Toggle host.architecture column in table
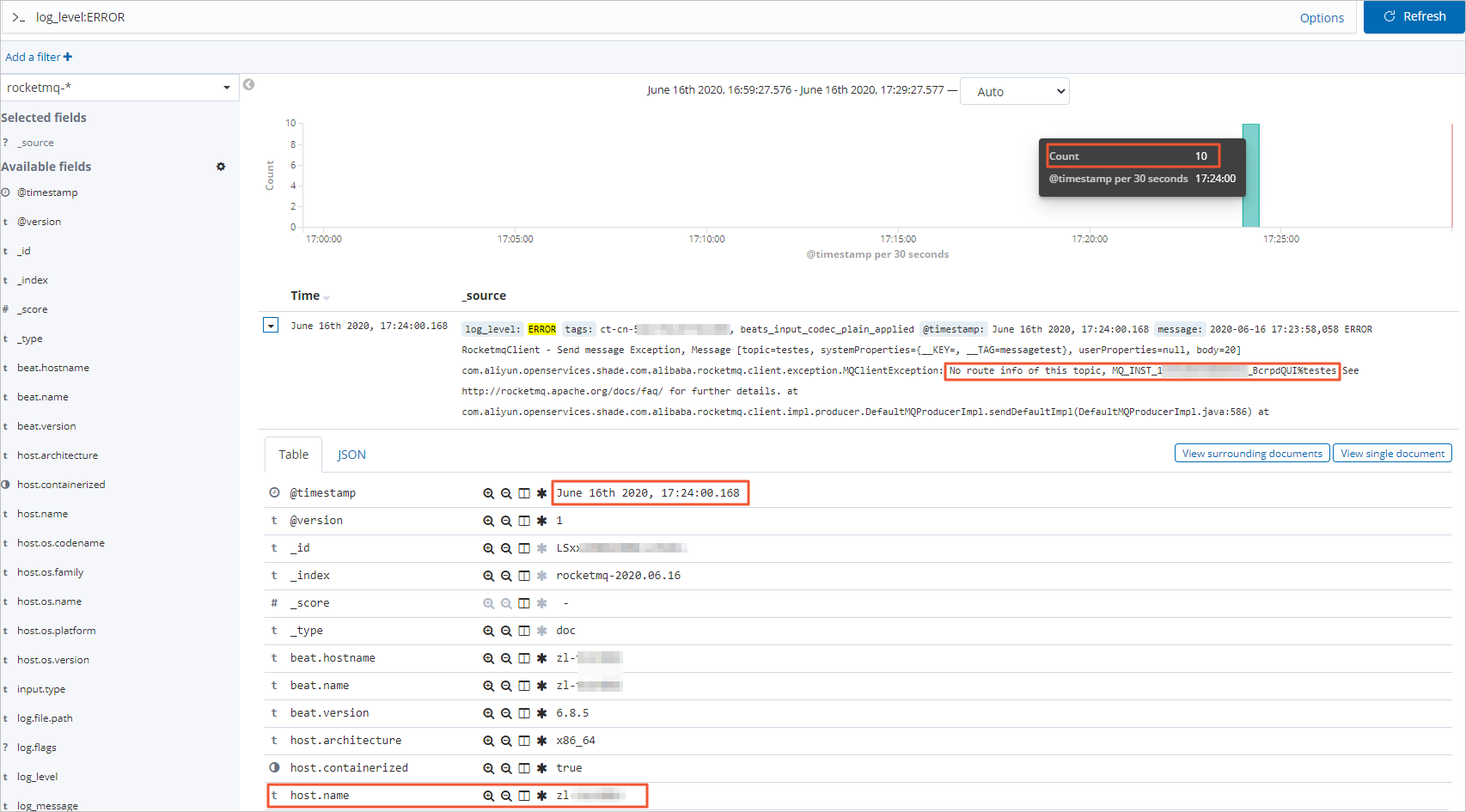The width and height of the screenshot is (1466, 812). 524,741
